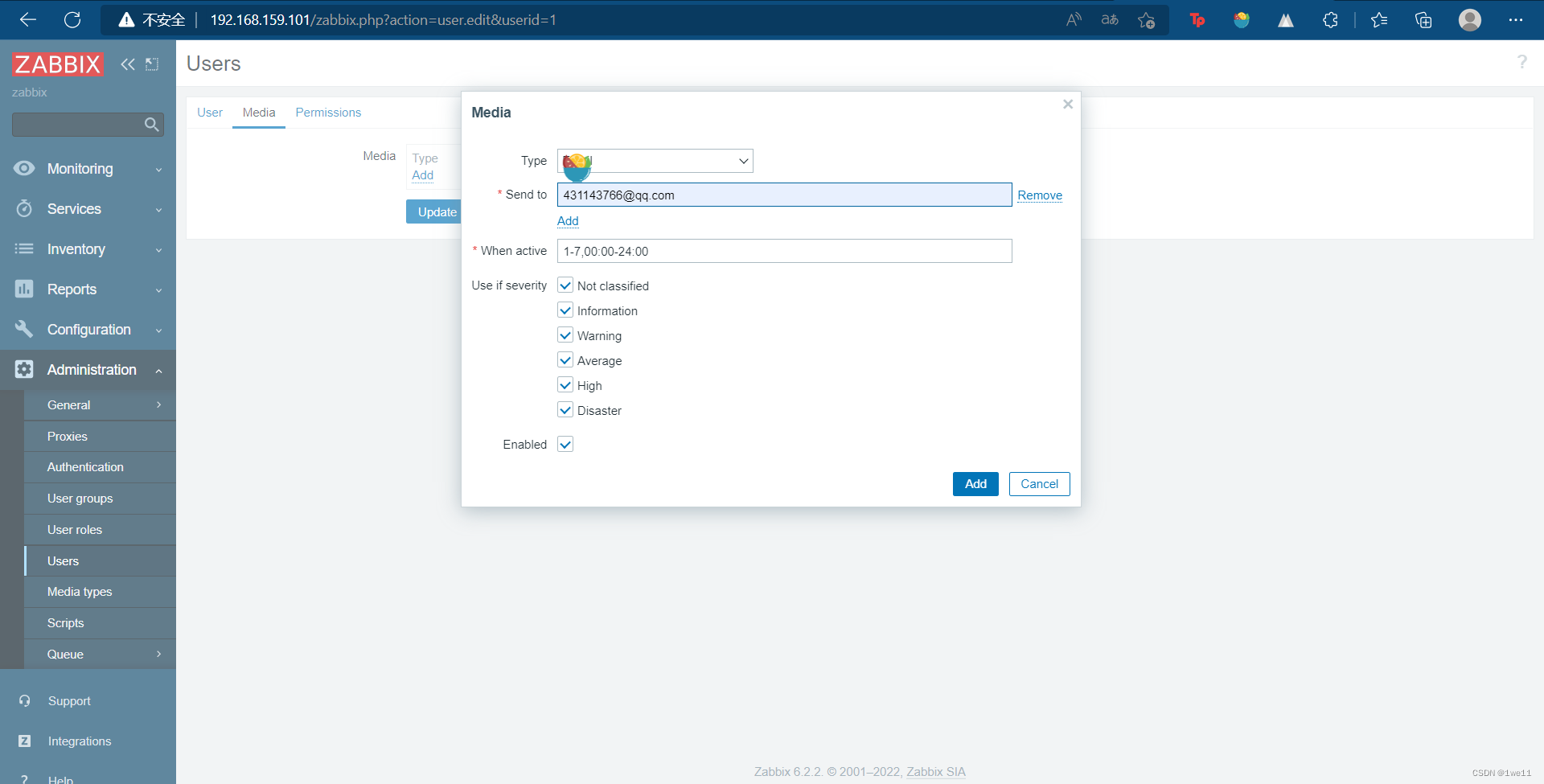This screenshot has height=784, width=1544.
Task: Click the blue Add button in dialog
Action: (975, 484)
